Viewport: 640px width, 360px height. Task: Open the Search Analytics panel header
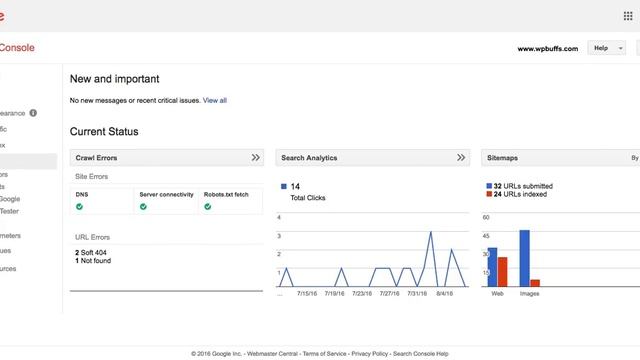pyautogui.click(x=372, y=158)
